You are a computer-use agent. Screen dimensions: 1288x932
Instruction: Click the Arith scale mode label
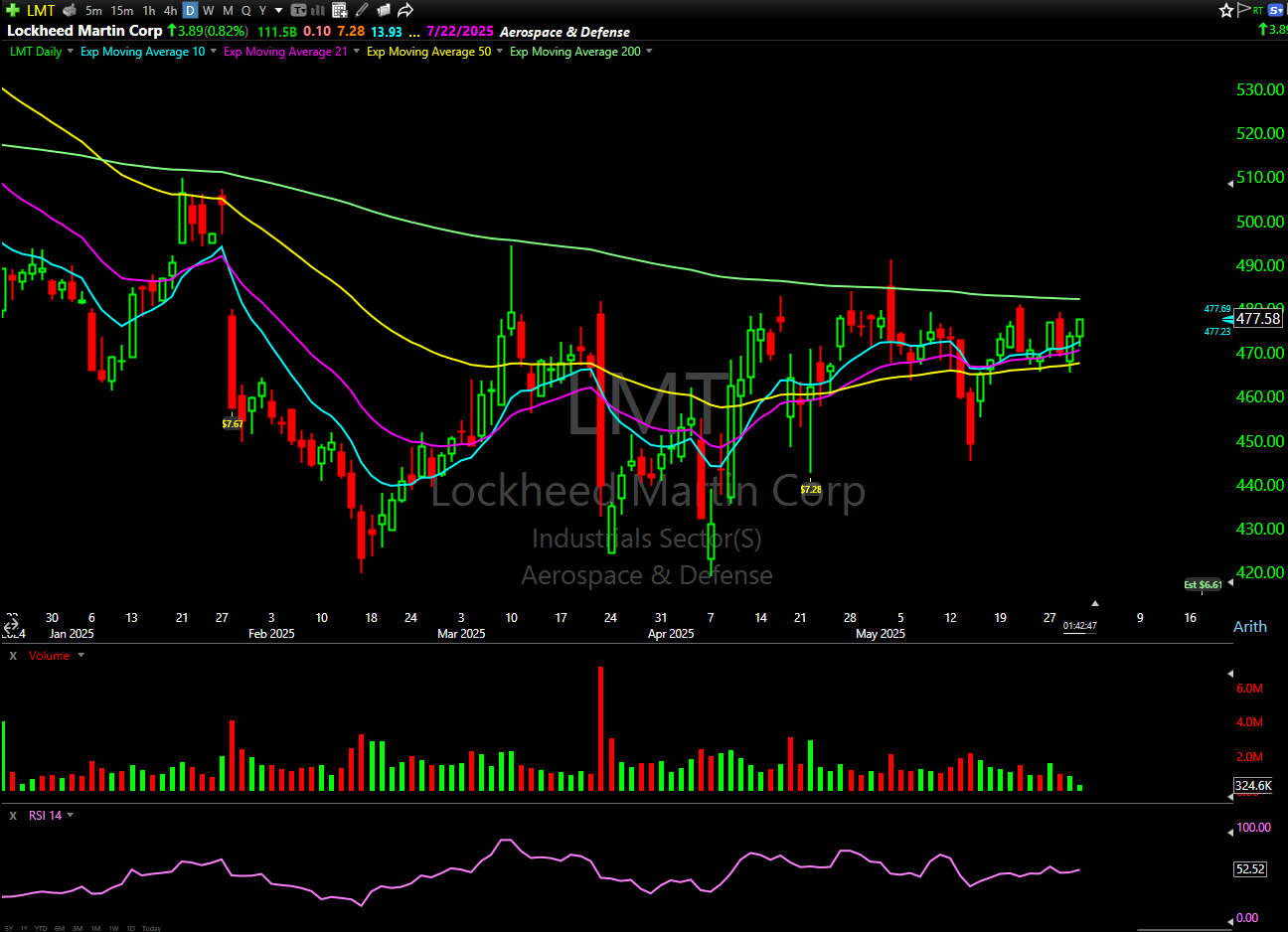coord(1250,627)
